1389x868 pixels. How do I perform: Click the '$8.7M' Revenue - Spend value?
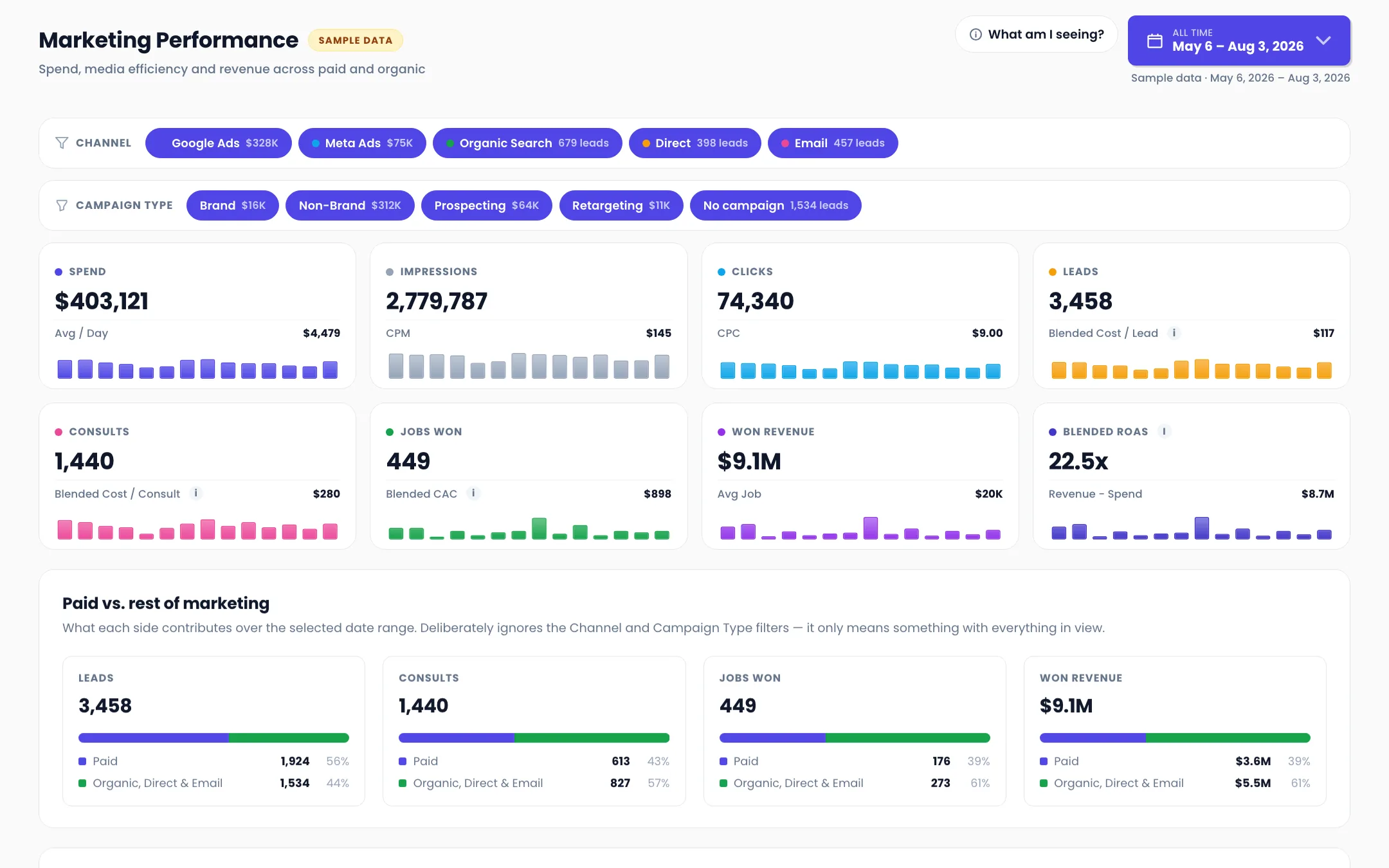coord(1318,494)
